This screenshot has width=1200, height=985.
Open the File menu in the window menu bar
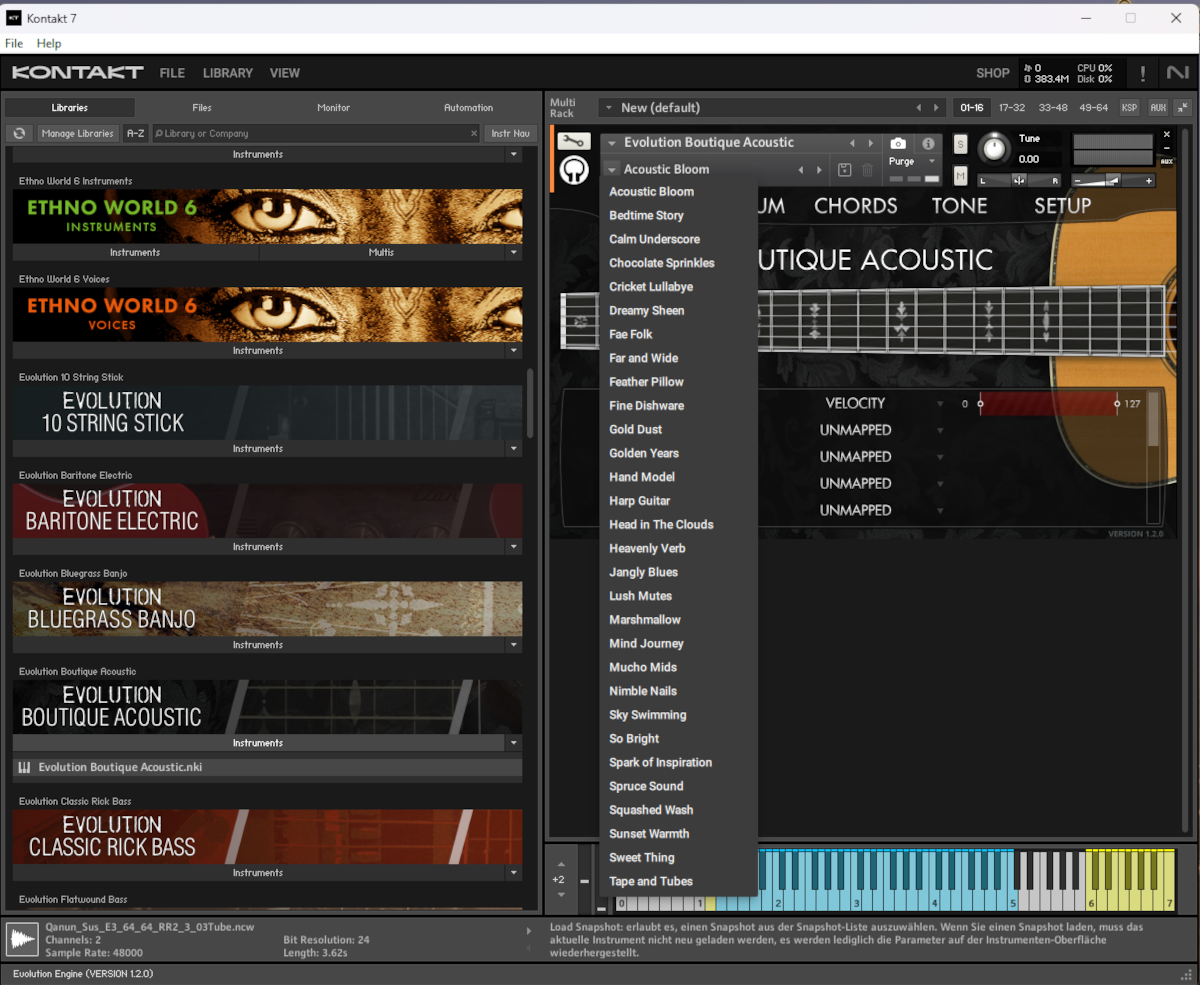14,43
